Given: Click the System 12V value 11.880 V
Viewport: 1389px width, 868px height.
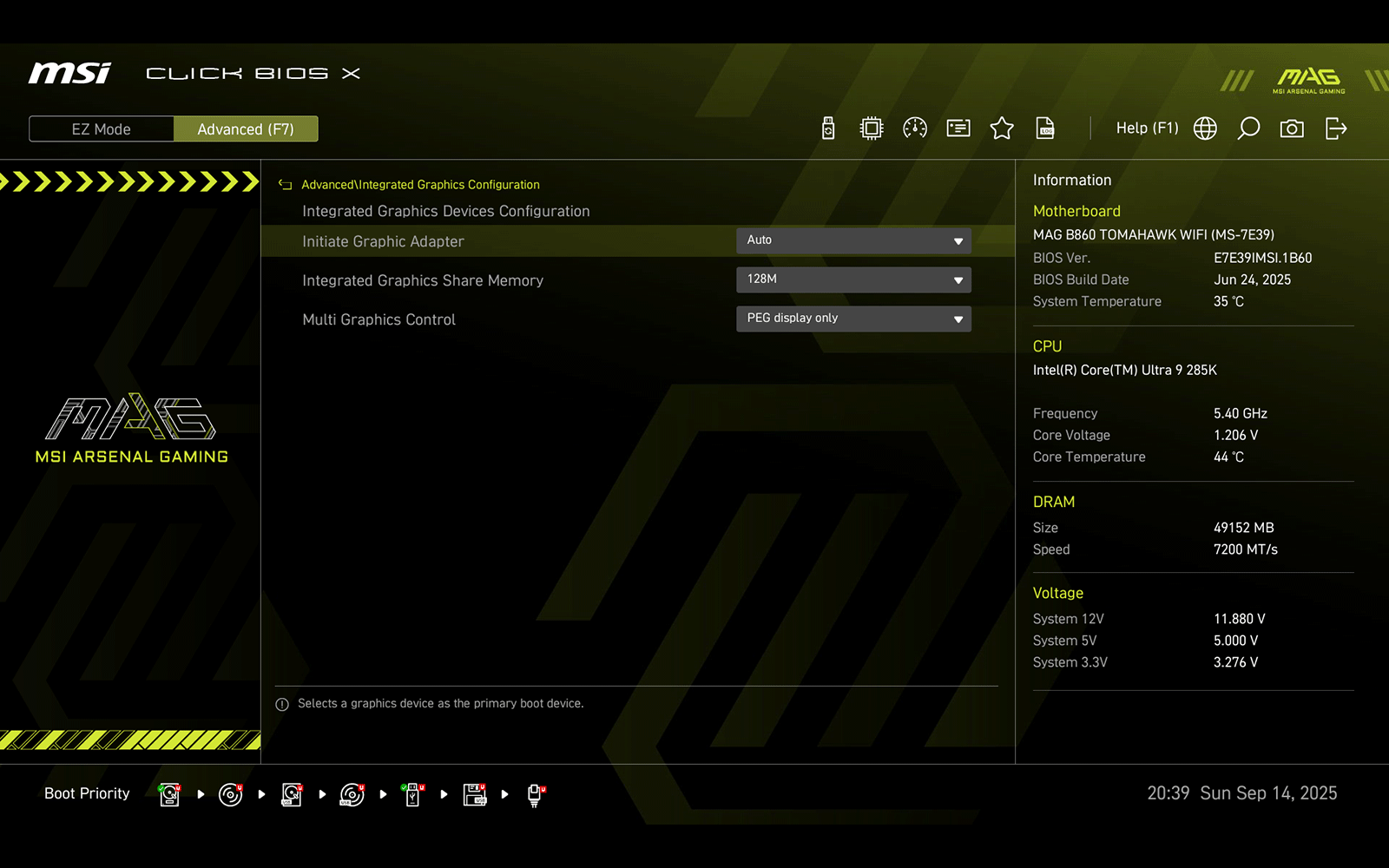Looking at the screenshot, I should (x=1240, y=619).
